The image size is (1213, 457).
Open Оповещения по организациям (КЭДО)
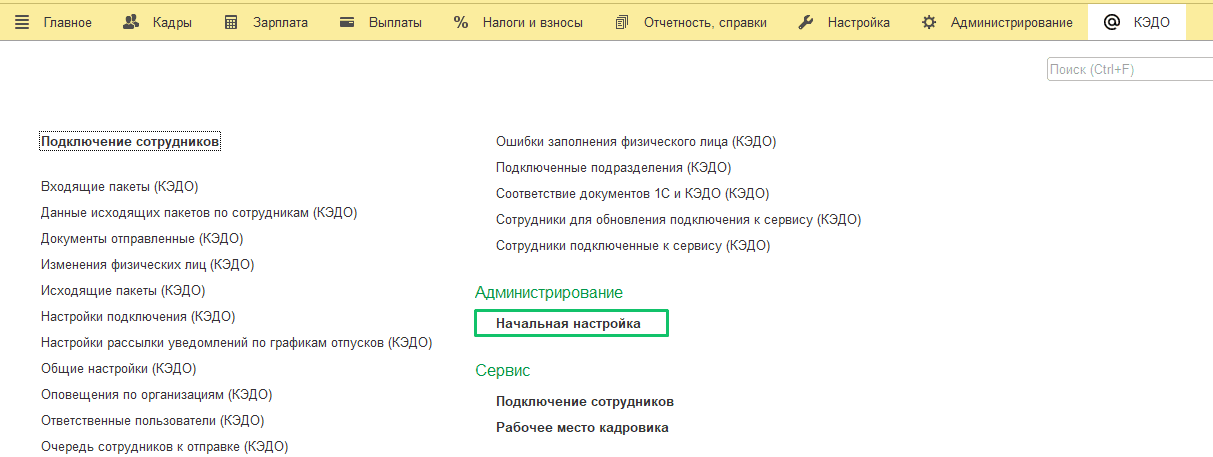[x=156, y=395]
